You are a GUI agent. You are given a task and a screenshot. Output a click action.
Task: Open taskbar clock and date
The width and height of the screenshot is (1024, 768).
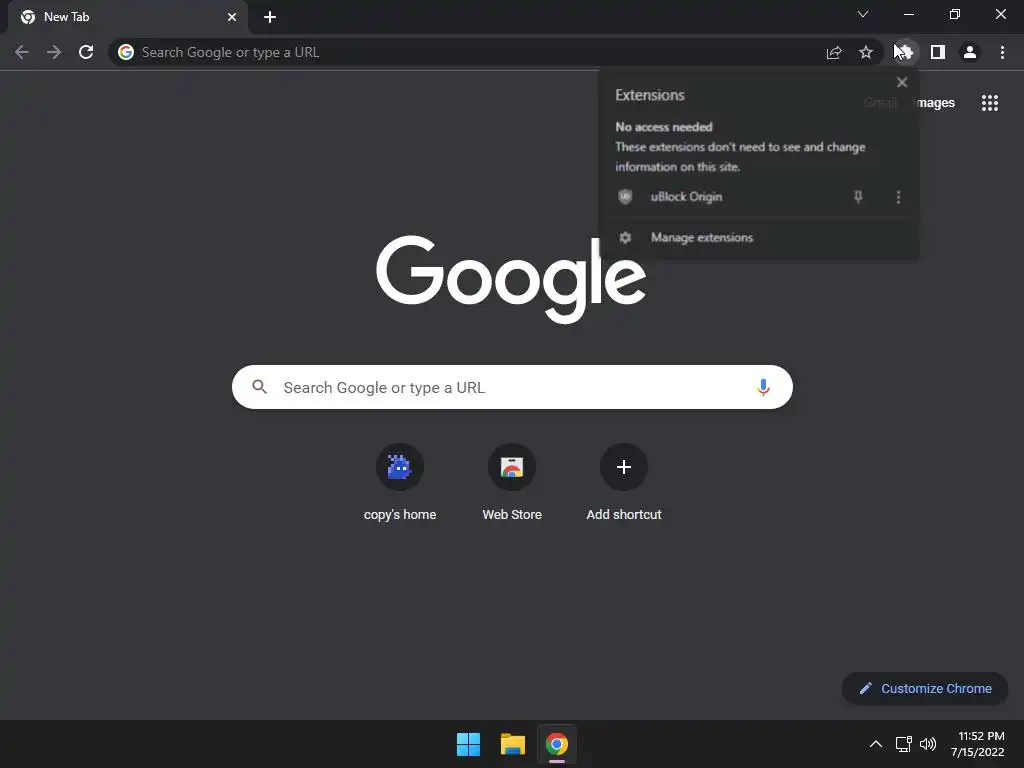pos(978,744)
